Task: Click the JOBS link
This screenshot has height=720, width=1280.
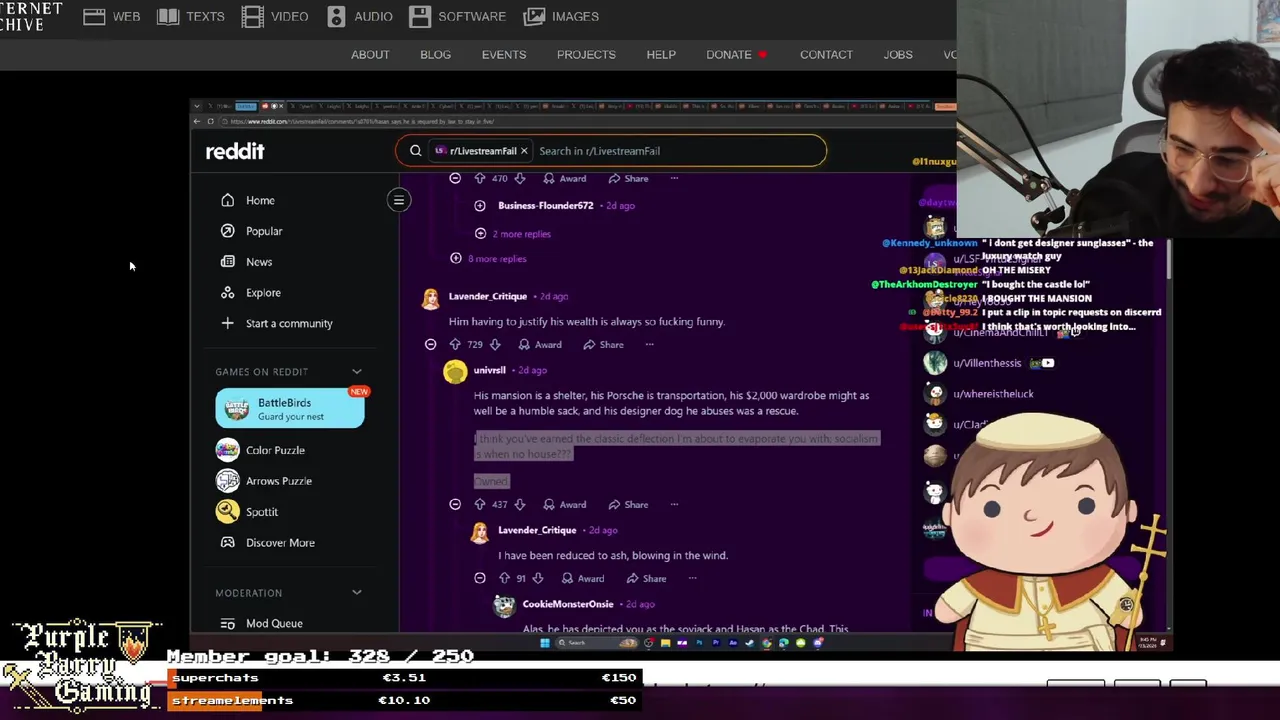Action: (x=898, y=55)
